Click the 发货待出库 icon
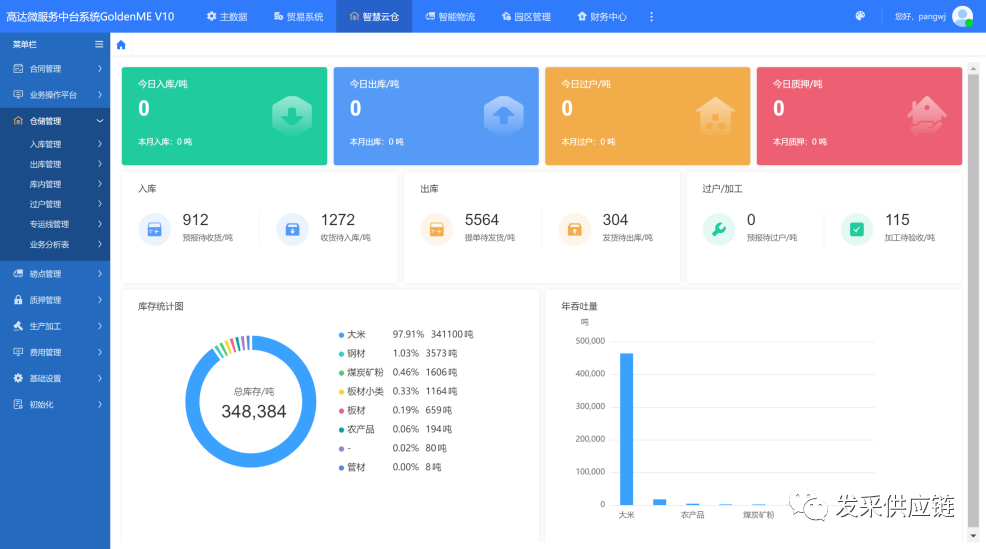Screen dimensions: 986x549 pos(575,230)
